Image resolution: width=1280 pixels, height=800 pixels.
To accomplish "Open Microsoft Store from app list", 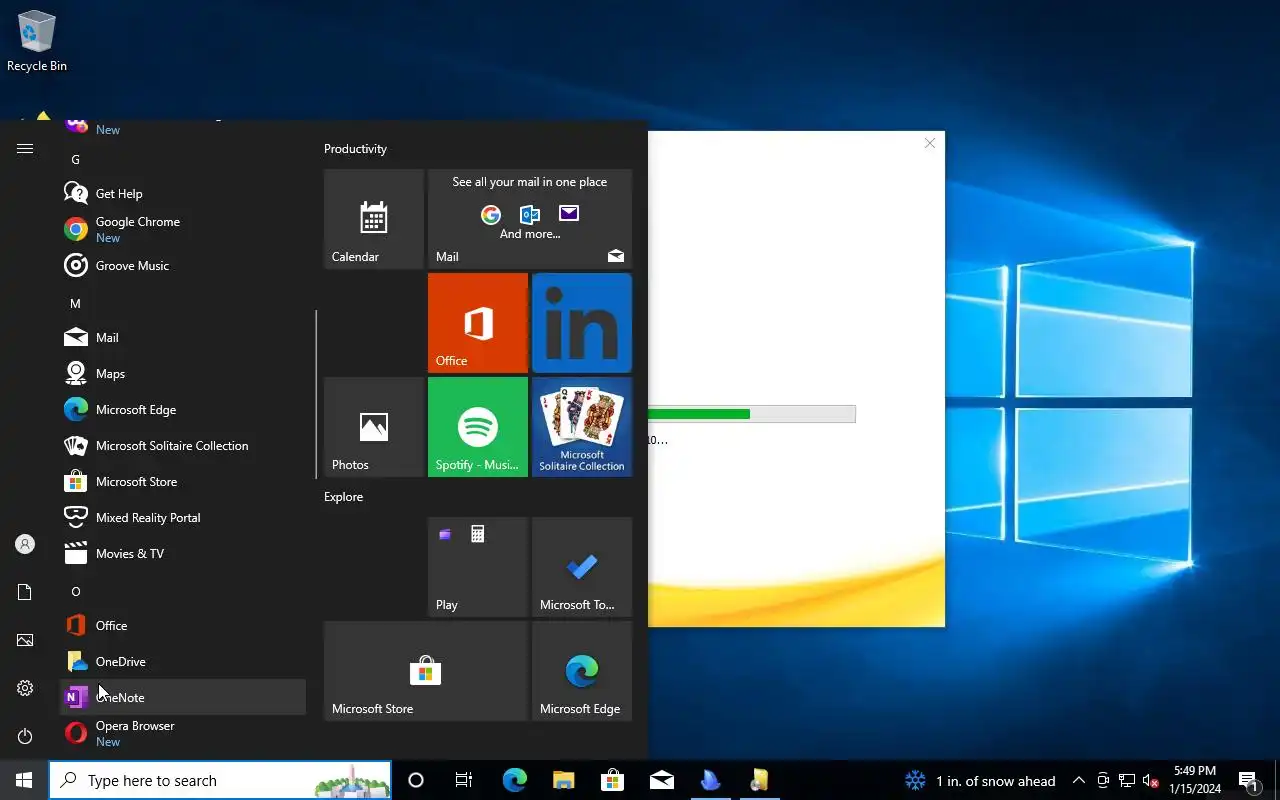I will tap(183, 482).
